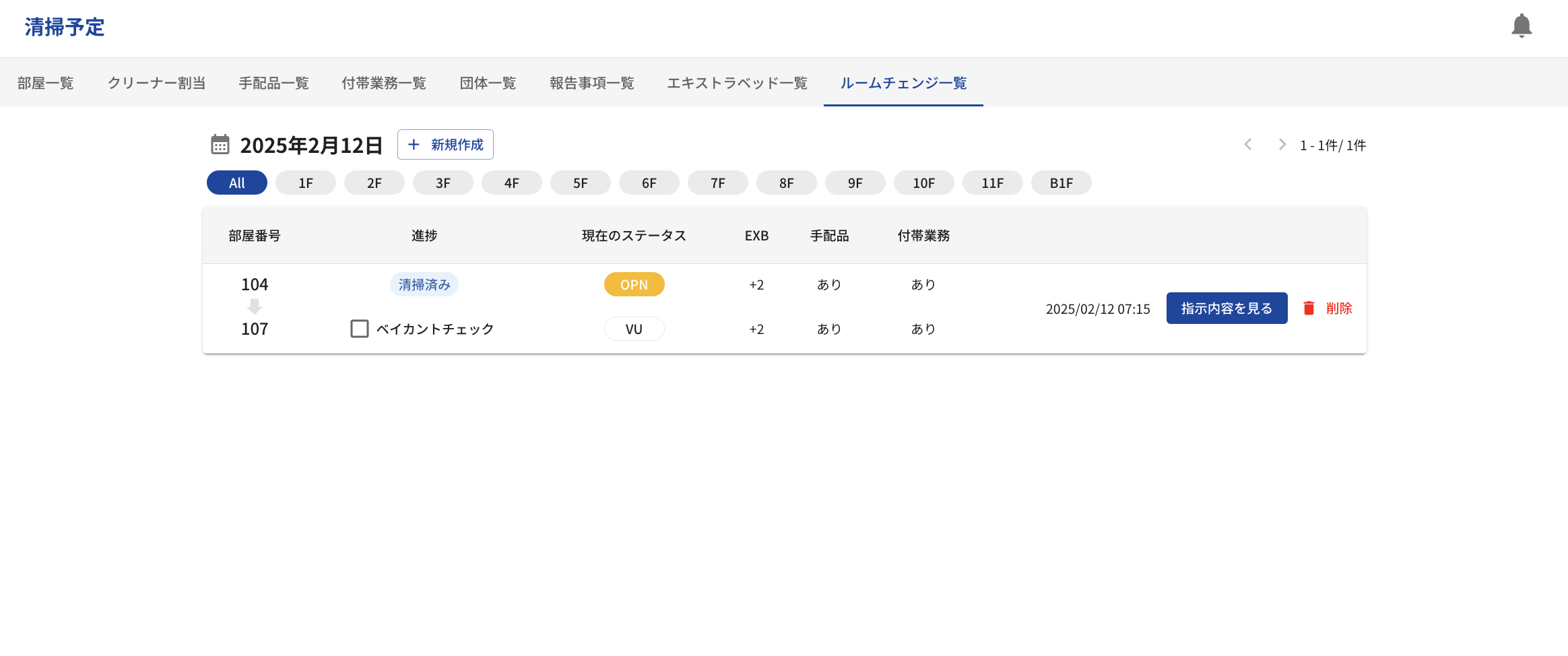Go to next page with right chevron

pos(1282,145)
